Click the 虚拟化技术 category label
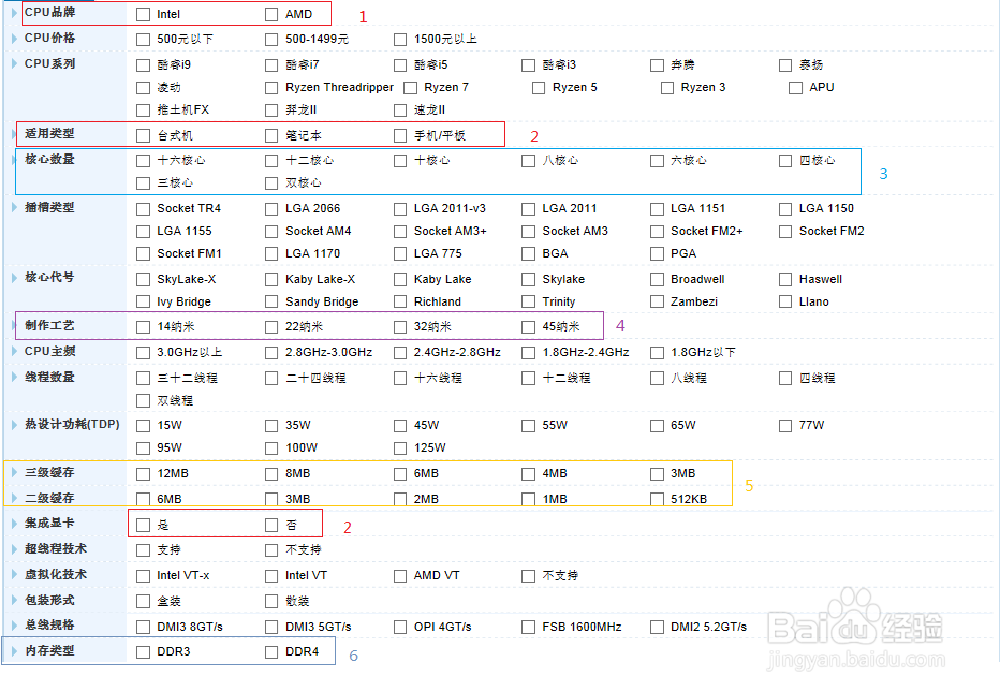Image resolution: width=1000 pixels, height=694 pixels. click(x=56, y=574)
